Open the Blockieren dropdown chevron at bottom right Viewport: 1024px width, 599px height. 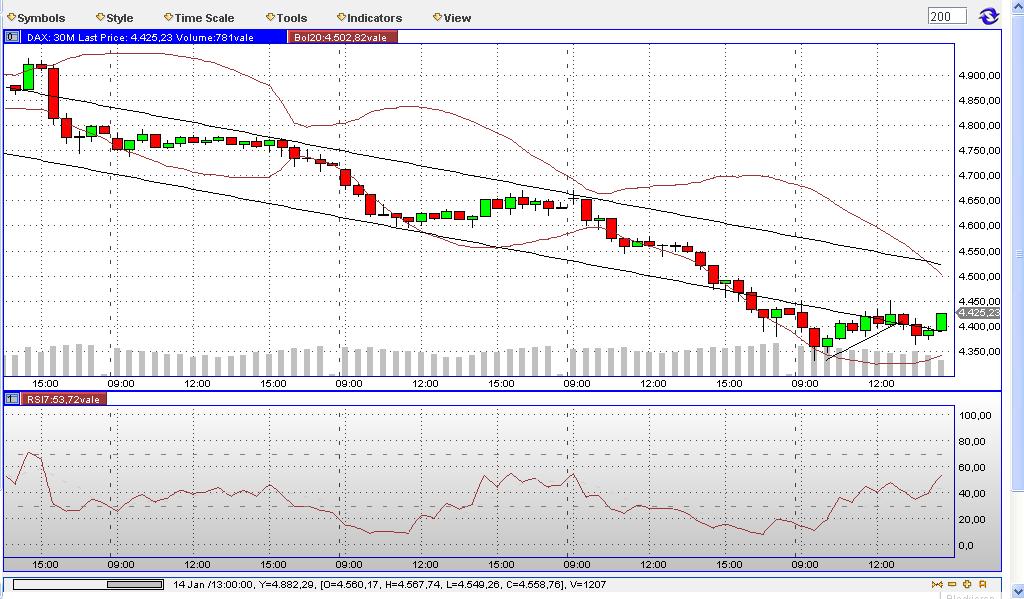tap(1018, 591)
